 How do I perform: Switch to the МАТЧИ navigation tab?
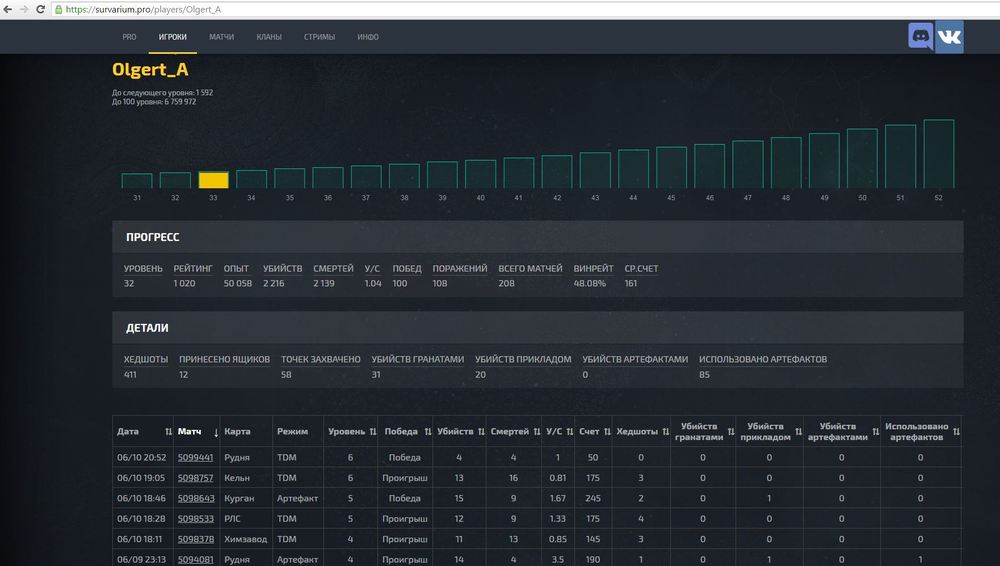(221, 37)
